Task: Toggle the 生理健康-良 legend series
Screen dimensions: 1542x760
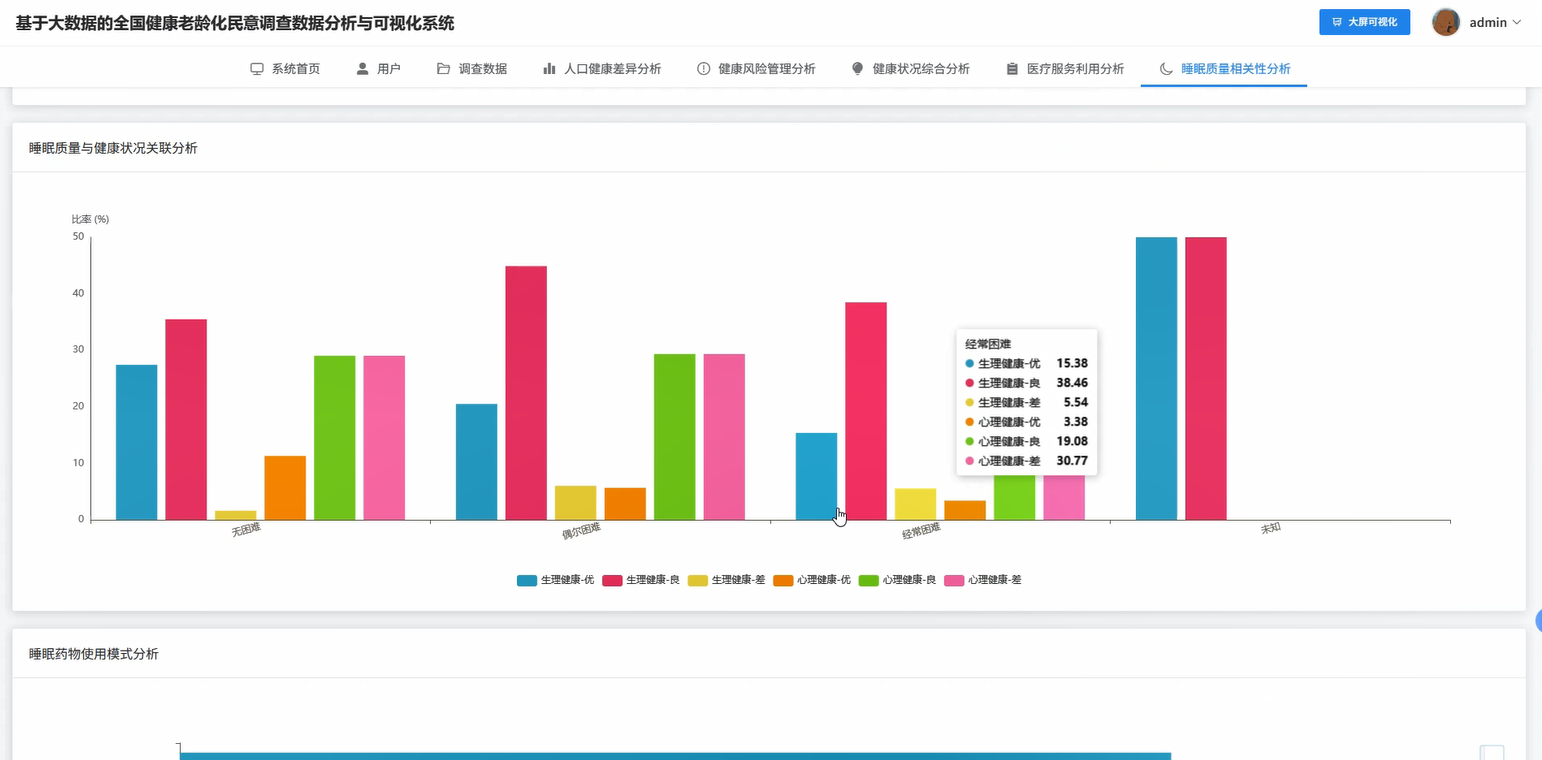Action: (641, 580)
